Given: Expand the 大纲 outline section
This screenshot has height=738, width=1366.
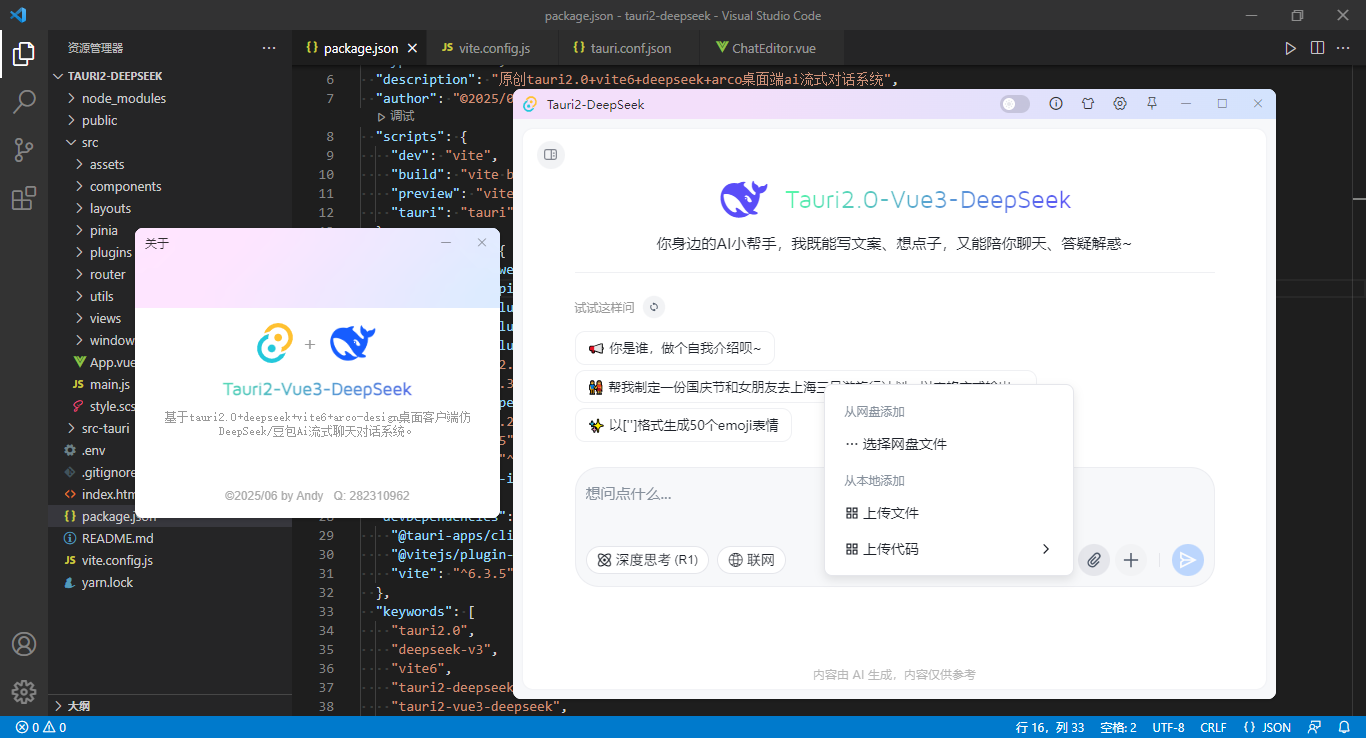Looking at the screenshot, I should [x=170, y=705].
